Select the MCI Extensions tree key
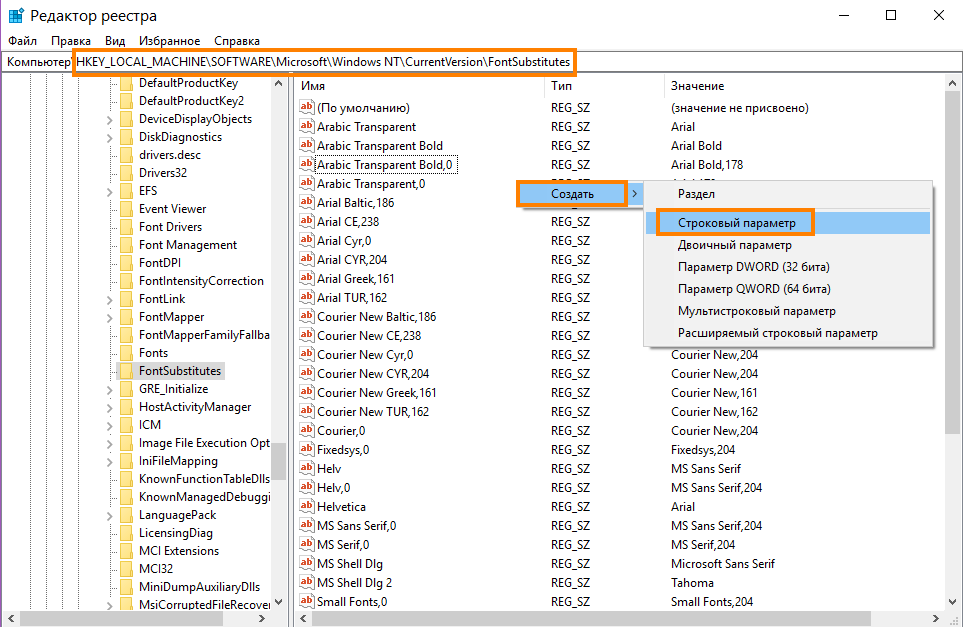 pos(179,551)
